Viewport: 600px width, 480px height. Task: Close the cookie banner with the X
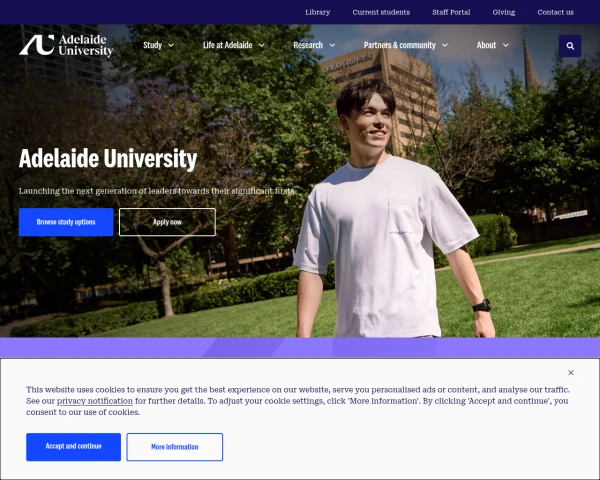571,372
